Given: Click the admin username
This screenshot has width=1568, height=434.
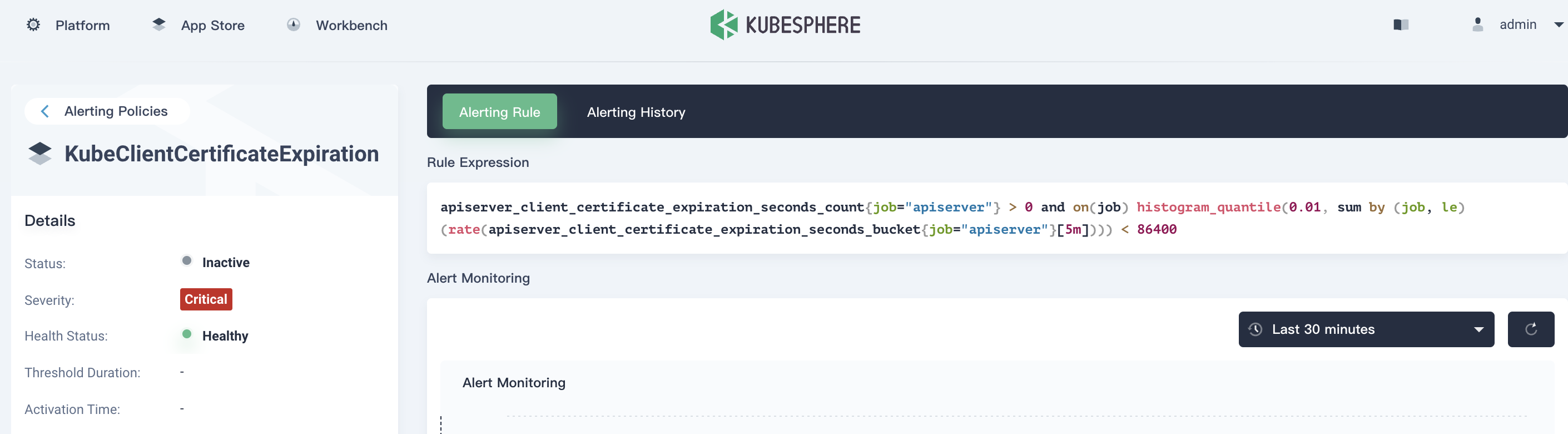Looking at the screenshot, I should [1517, 24].
